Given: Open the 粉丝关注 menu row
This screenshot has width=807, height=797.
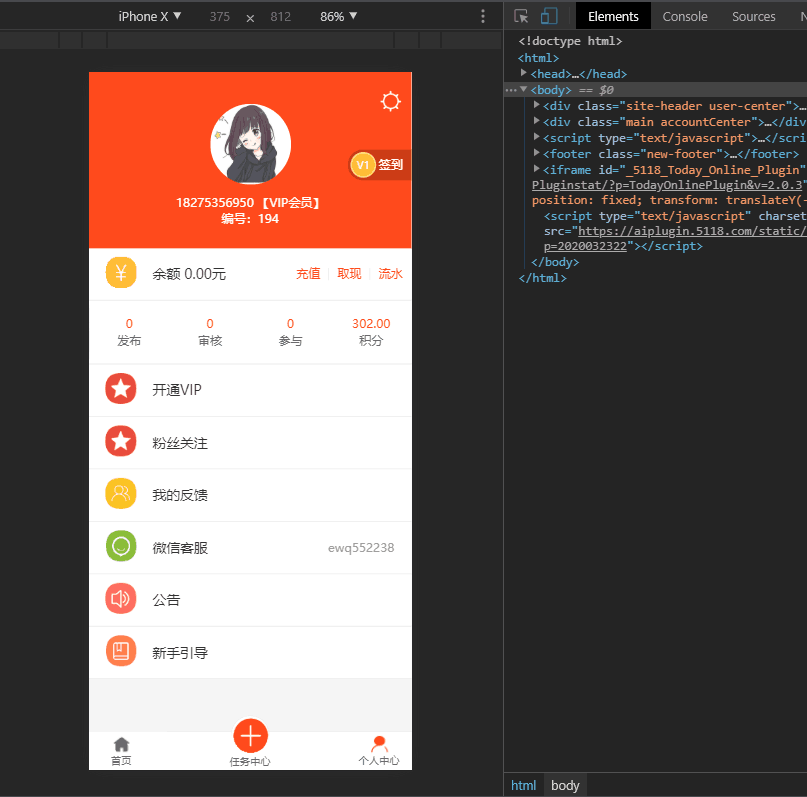Looking at the screenshot, I should pyautogui.click(x=251, y=442).
